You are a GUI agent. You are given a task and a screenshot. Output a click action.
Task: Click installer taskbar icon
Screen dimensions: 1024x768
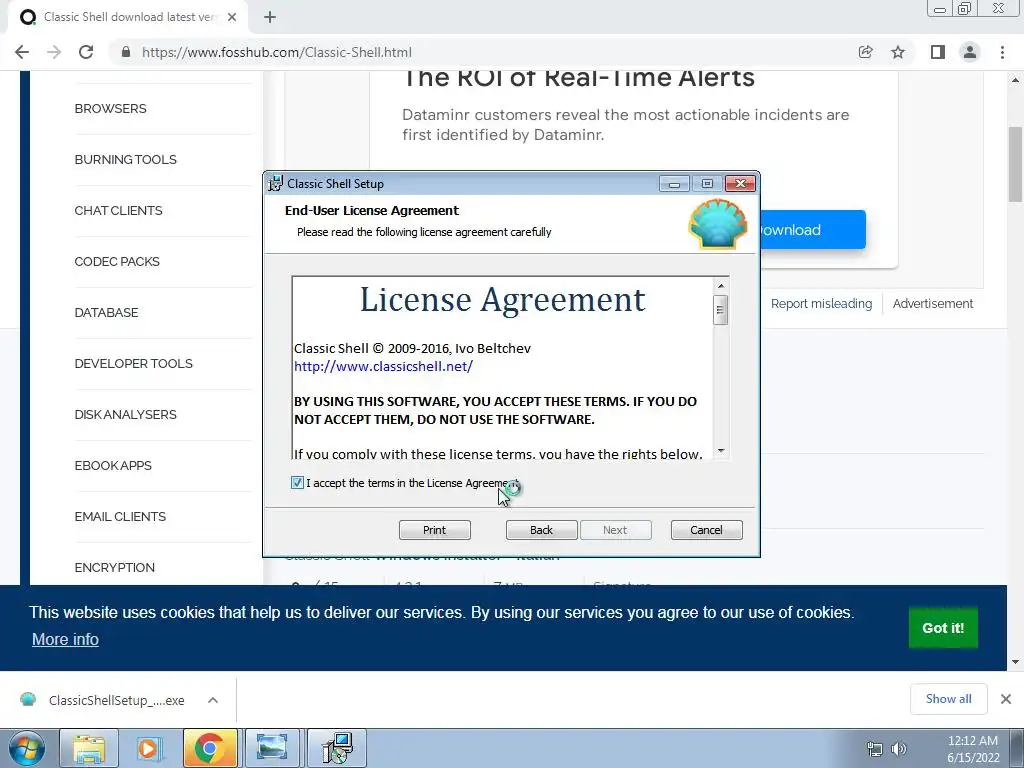(338, 748)
